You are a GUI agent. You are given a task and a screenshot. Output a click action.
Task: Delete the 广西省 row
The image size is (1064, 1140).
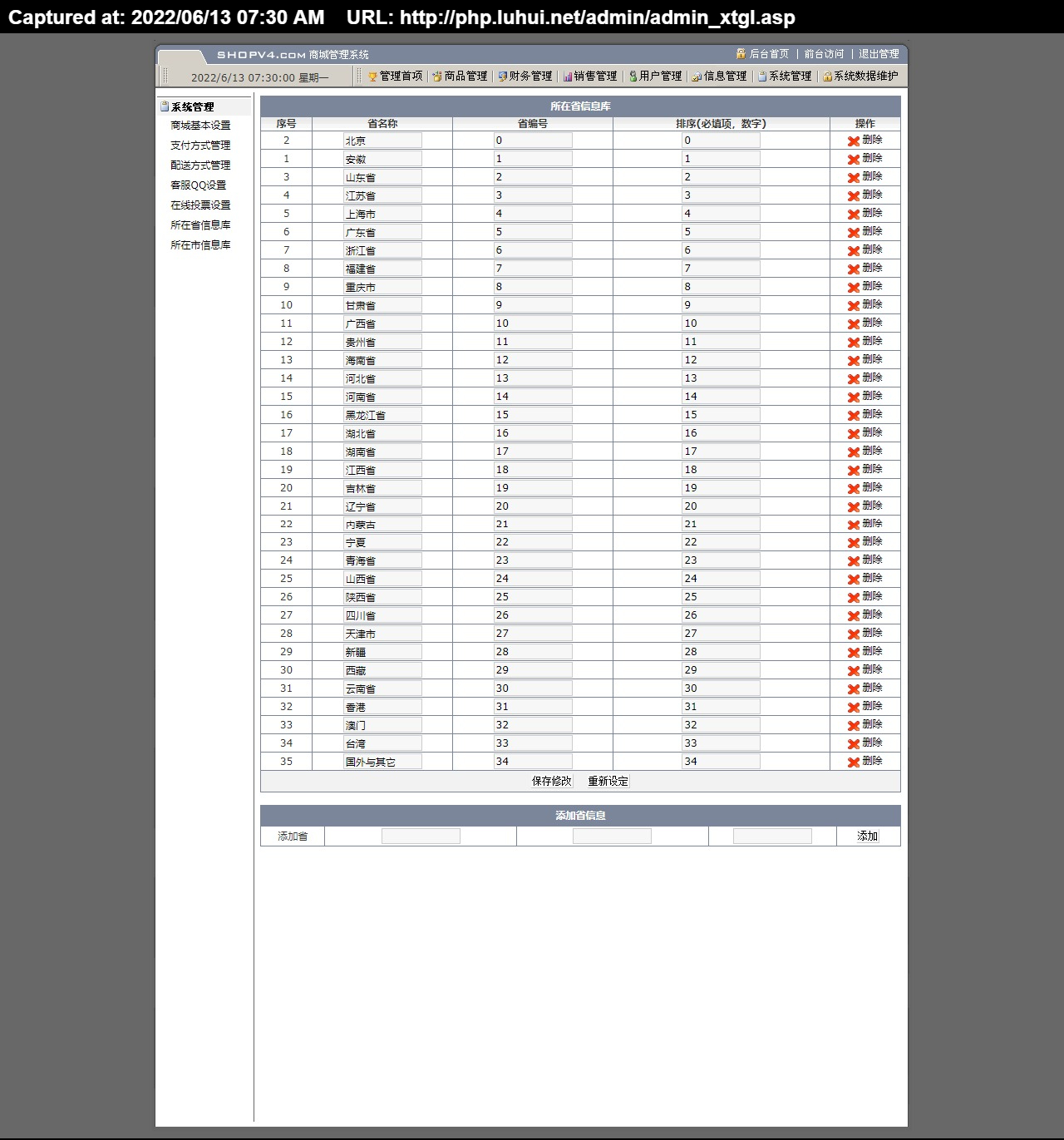coord(864,323)
